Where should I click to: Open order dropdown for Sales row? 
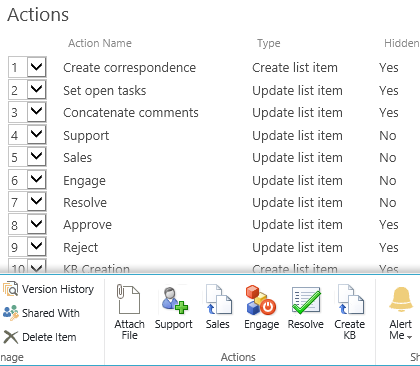(36, 157)
